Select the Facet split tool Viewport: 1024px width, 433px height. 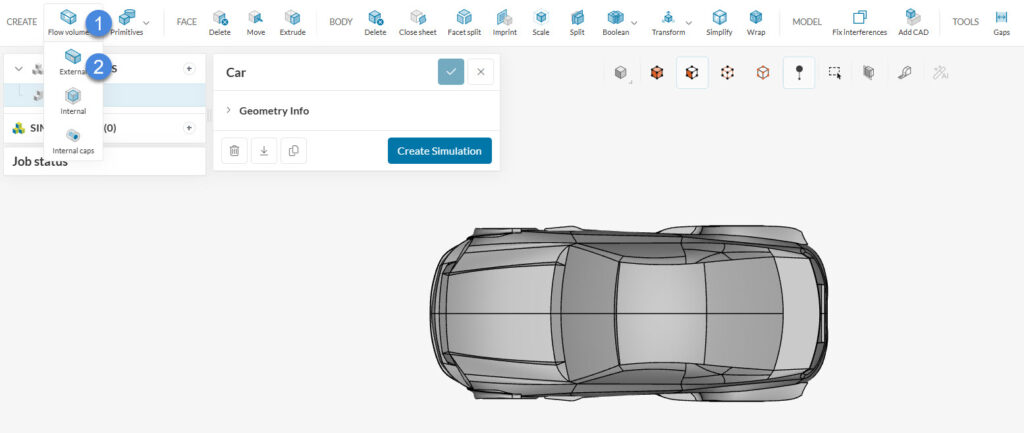point(463,21)
